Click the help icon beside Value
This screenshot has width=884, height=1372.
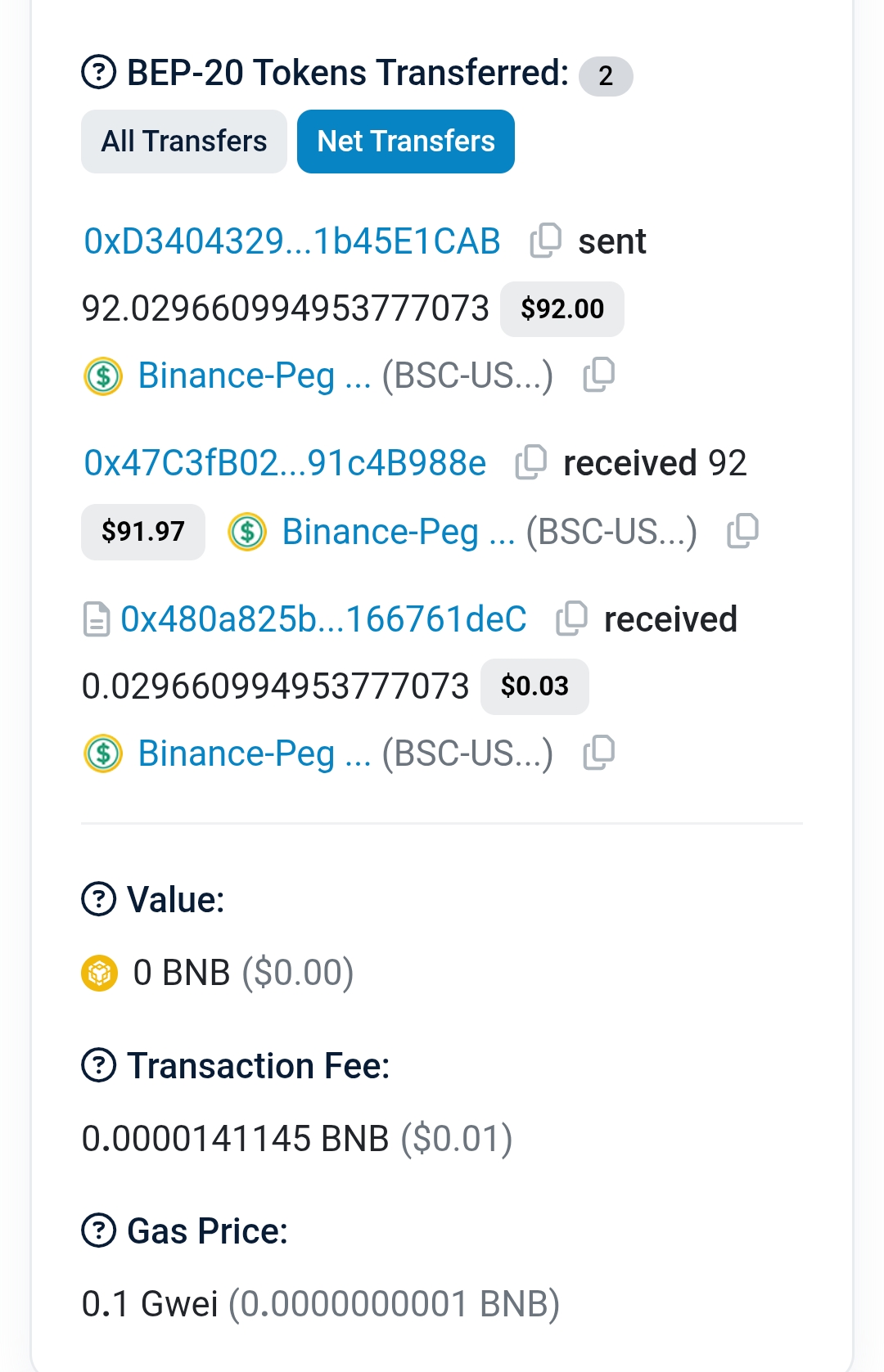pyautogui.click(x=99, y=899)
